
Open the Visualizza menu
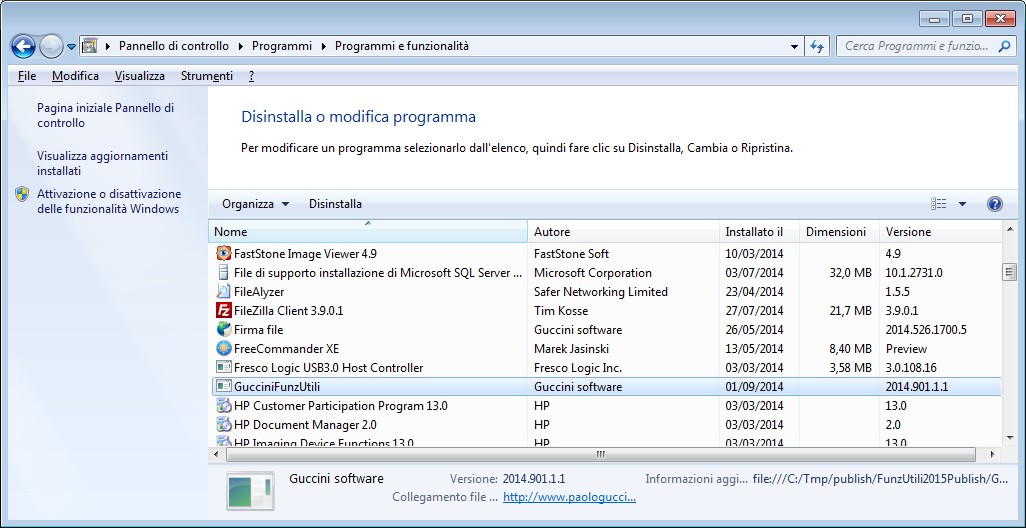tap(139, 76)
